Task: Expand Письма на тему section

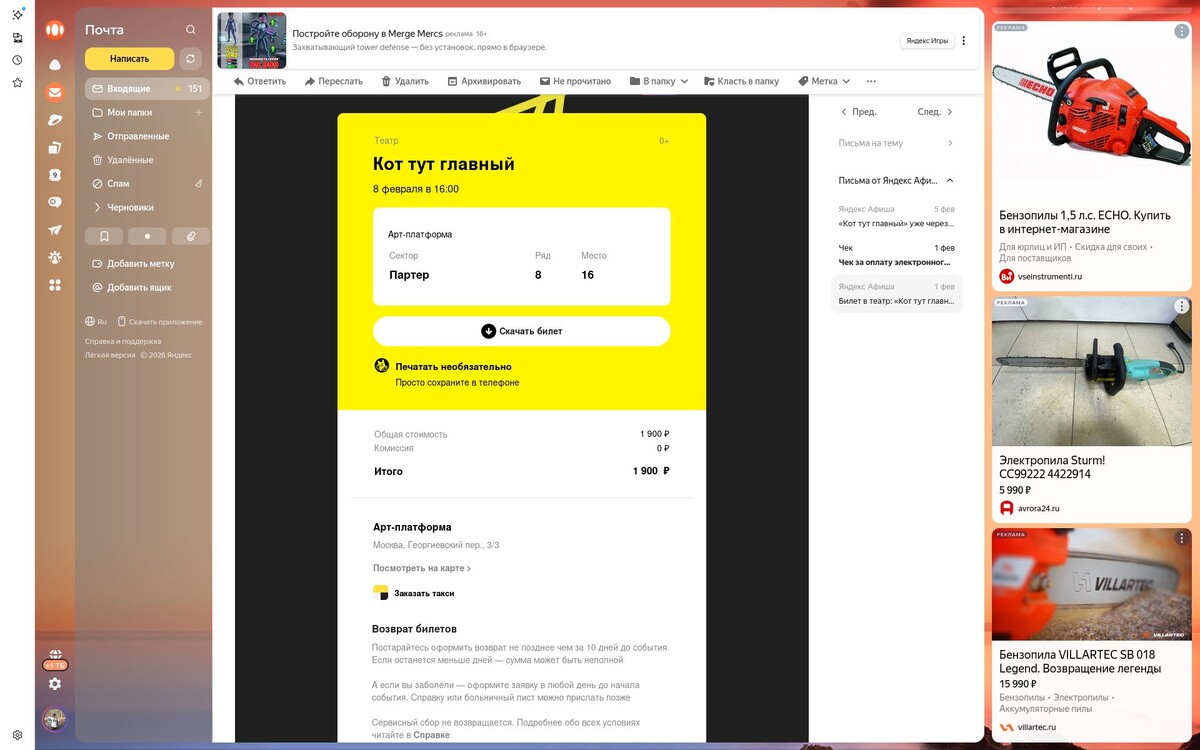Action: (x=896, y=143)
